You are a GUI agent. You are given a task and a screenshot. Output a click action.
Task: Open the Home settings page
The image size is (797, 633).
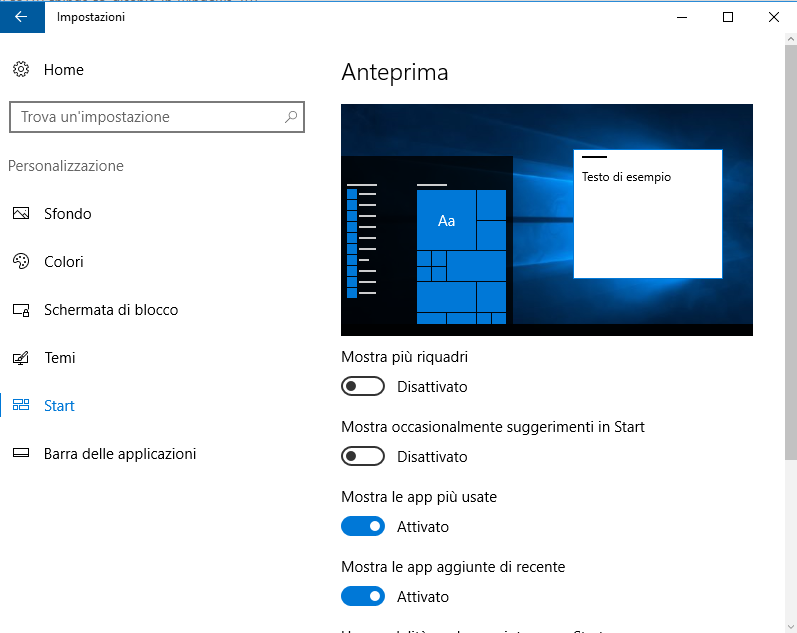tap(64, 70)
